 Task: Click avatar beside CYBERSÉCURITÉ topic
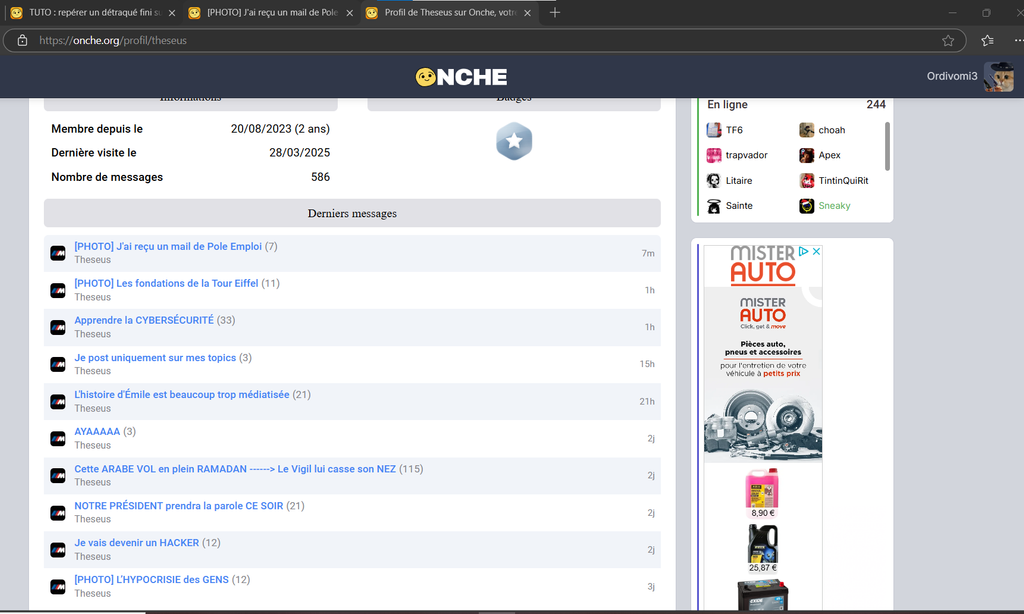click(58, 327)
